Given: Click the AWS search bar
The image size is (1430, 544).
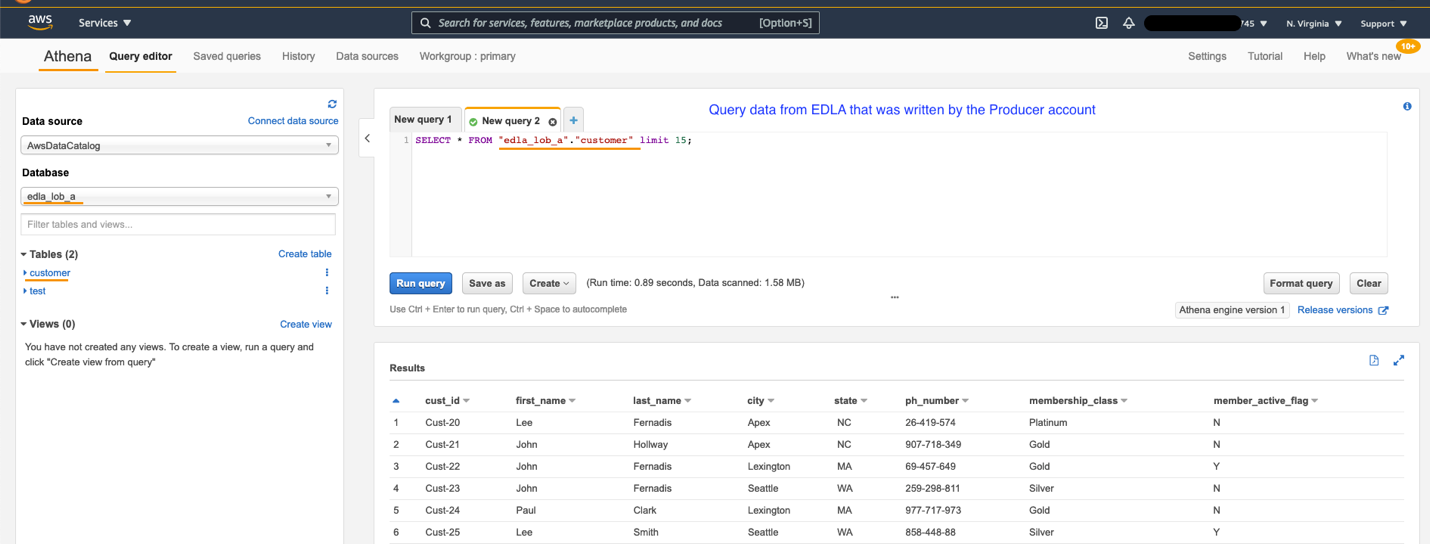Looking at the screenshot, I should (x=615, y=23).
